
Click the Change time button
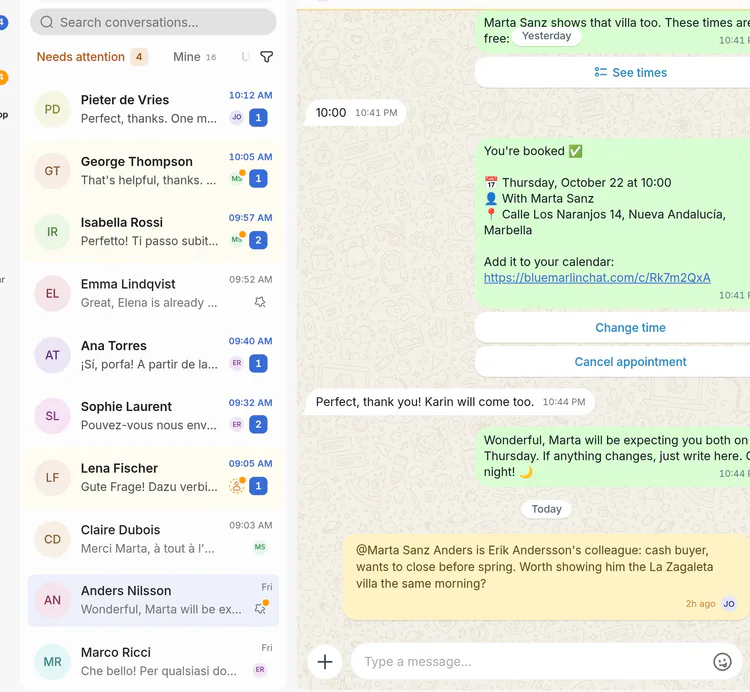pyautogui.click(x=630, y=328)
